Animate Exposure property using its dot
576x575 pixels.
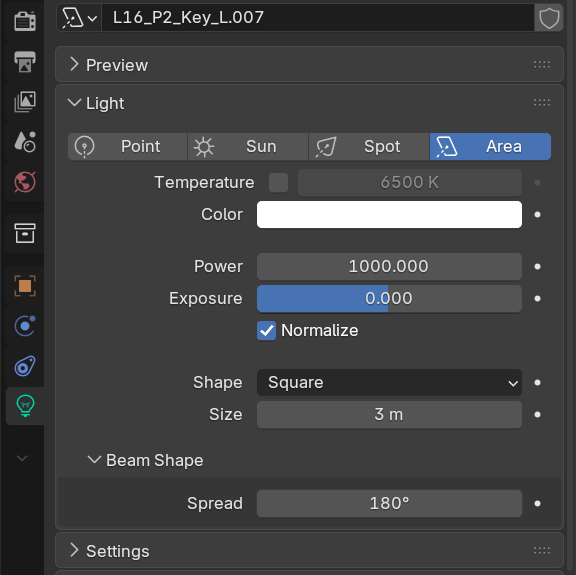click(537, 298)
